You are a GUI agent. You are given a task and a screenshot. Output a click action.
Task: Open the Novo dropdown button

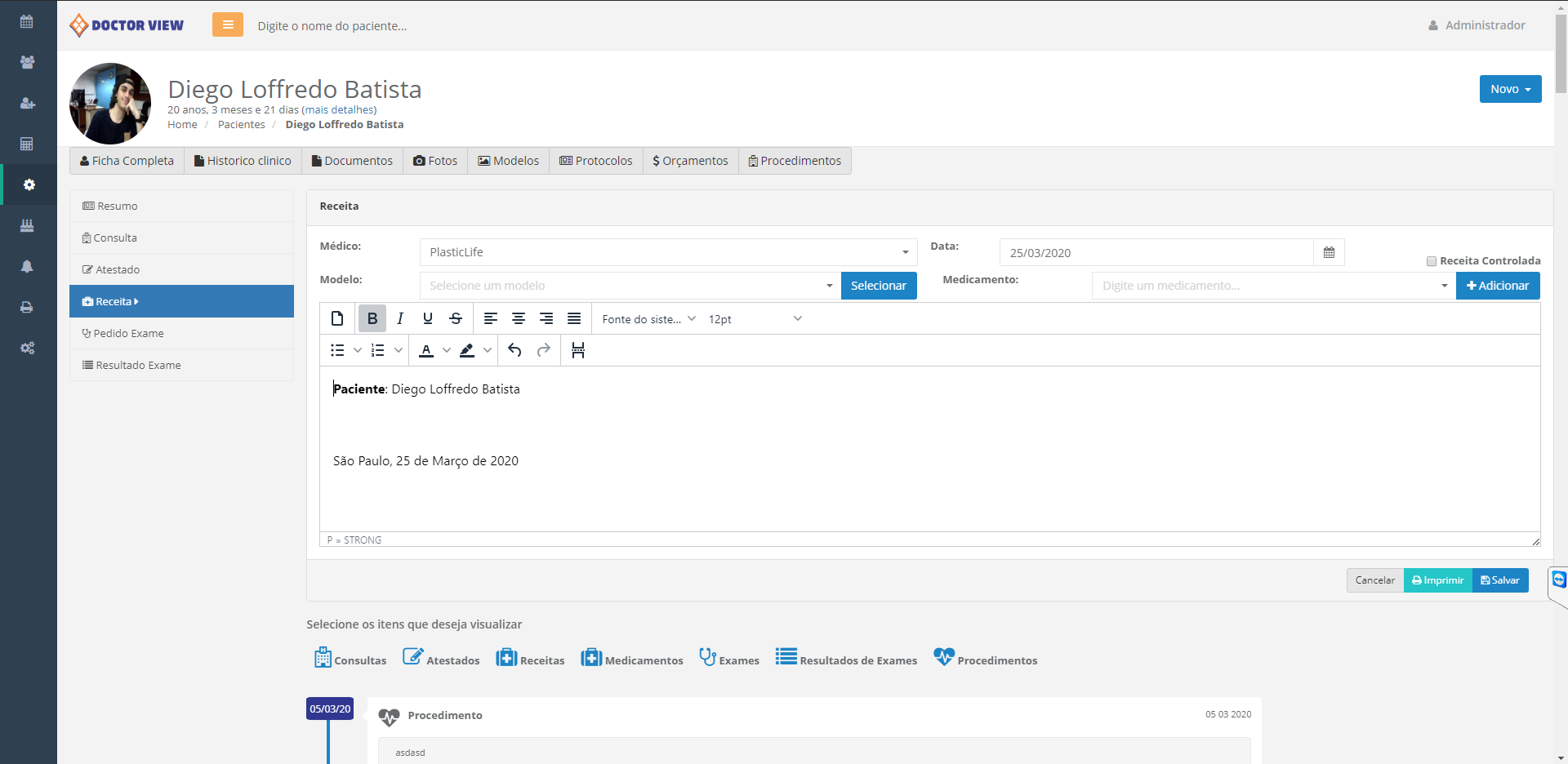(1510, 89)
